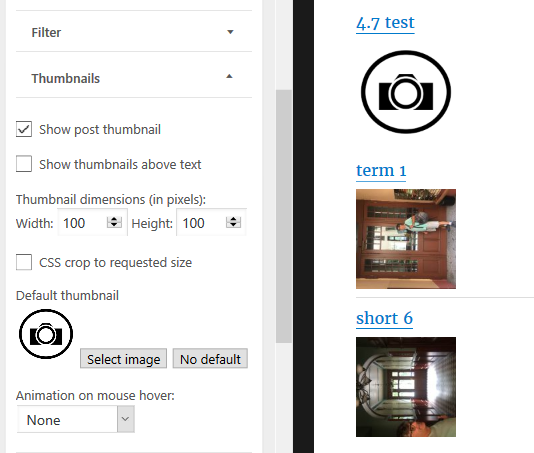Enable Show thumbnails above text
The height and width of the screenshot is (453, 534).
24,164
